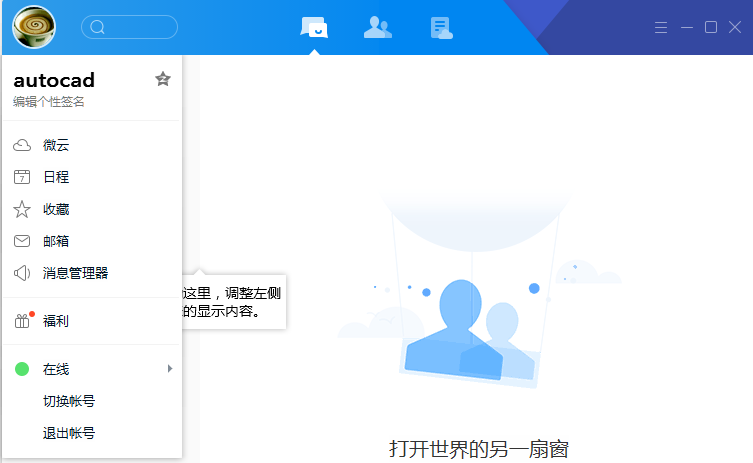Click the 打开世界的另一扇窗 caption

[479, 450]
